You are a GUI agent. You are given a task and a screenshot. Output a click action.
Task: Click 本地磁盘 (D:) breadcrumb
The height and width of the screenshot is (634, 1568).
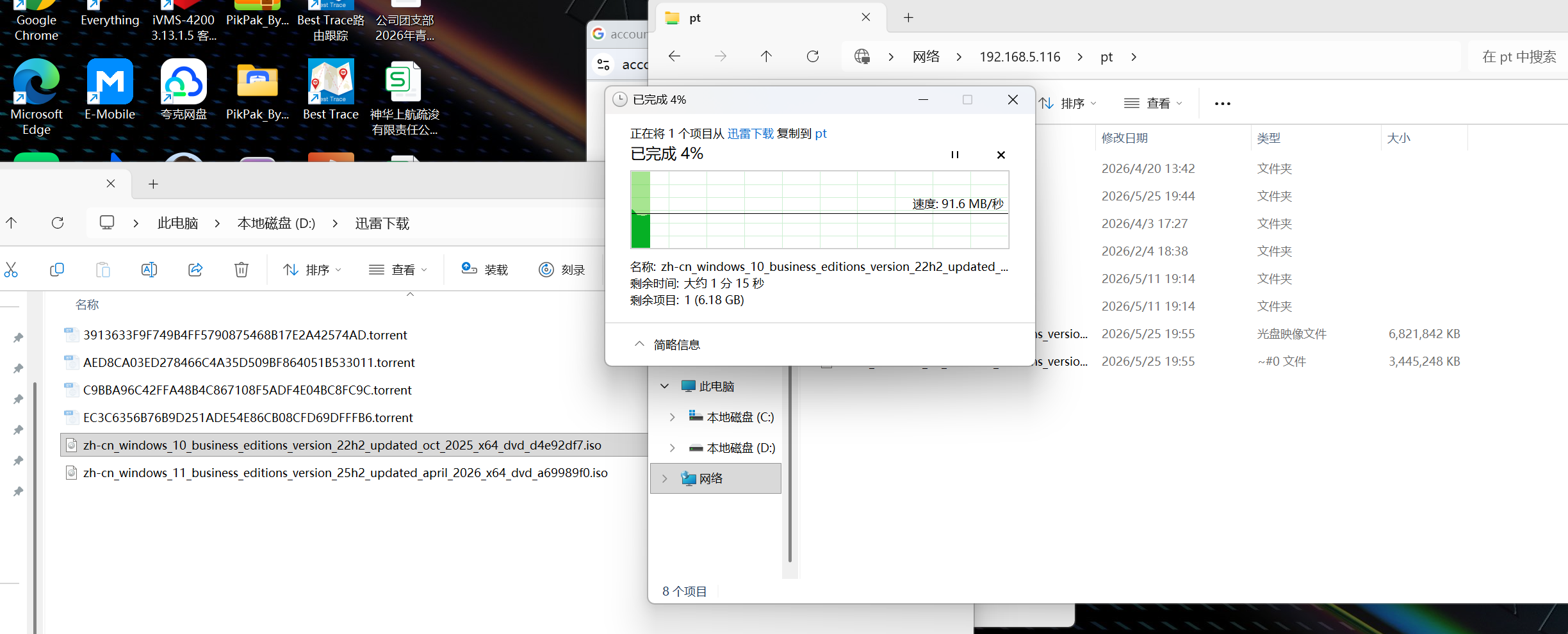tap(276, 223)
